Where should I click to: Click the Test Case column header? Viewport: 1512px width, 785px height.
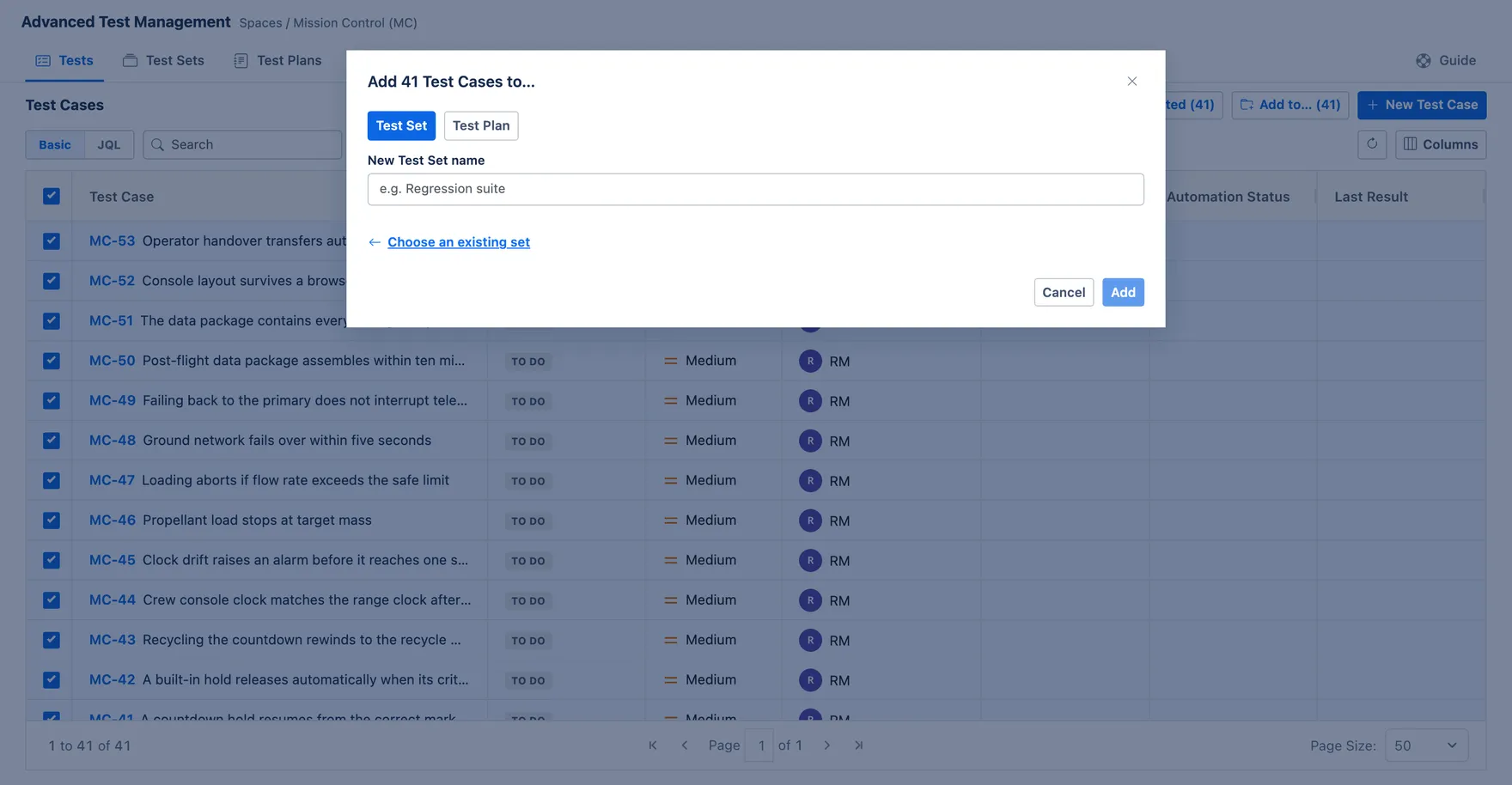121,197
